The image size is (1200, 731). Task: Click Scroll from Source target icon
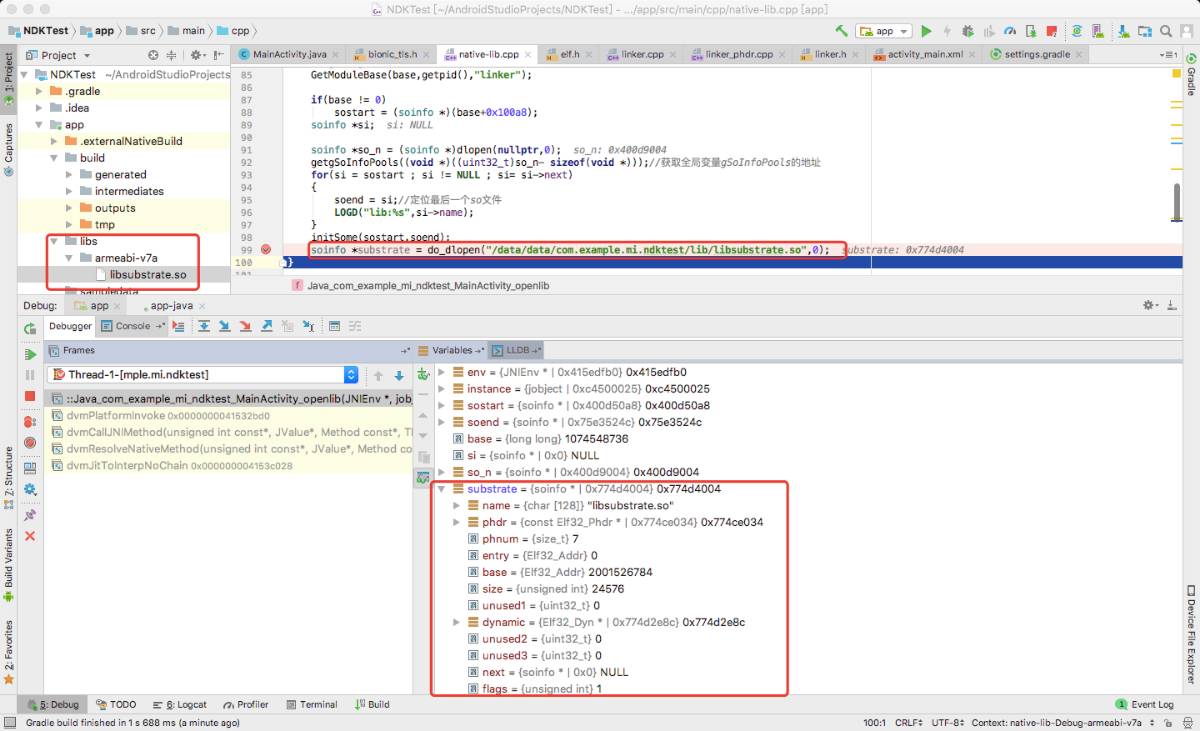point(153,55)
